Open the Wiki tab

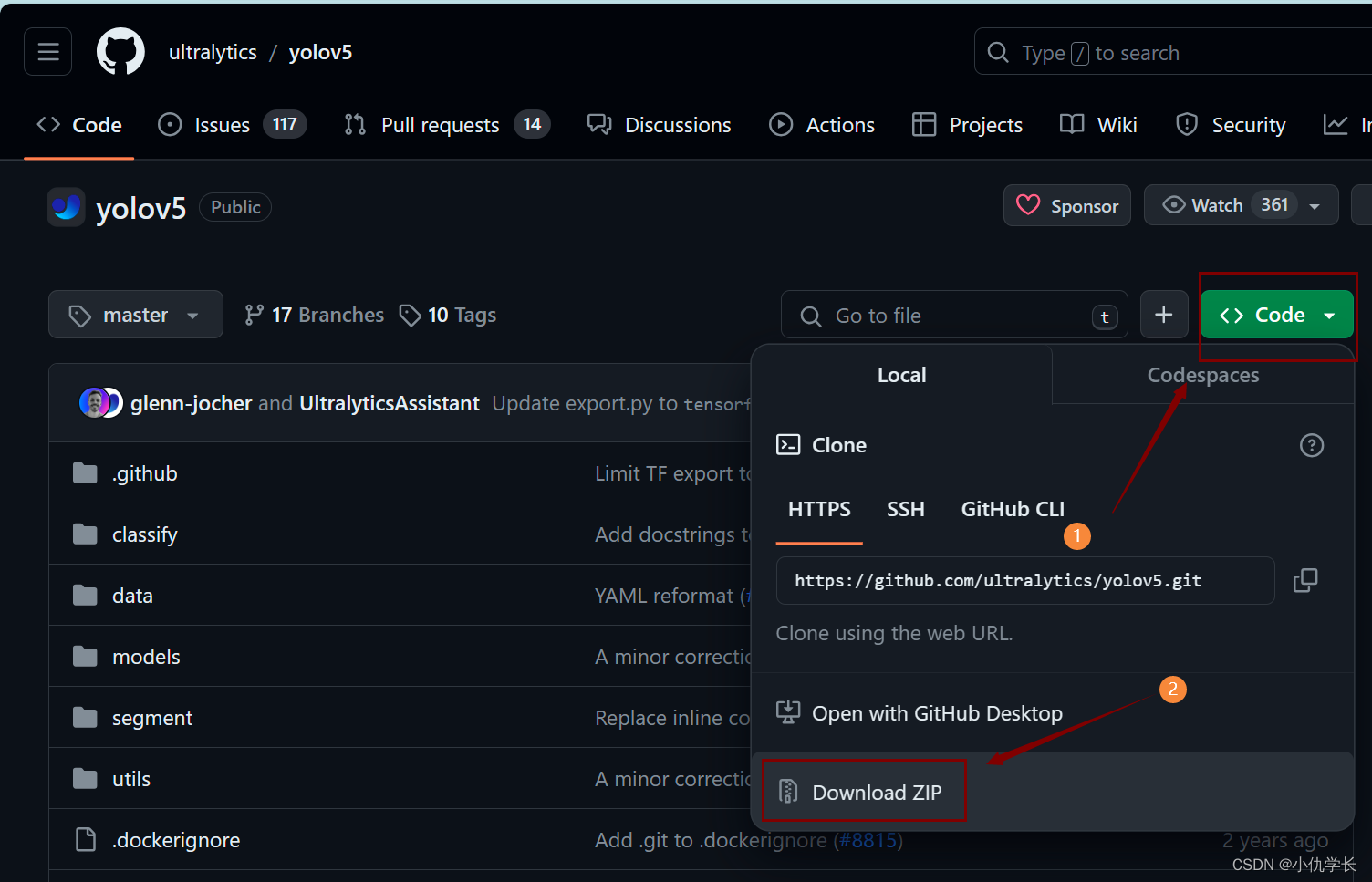click(x=1098, y=125)
